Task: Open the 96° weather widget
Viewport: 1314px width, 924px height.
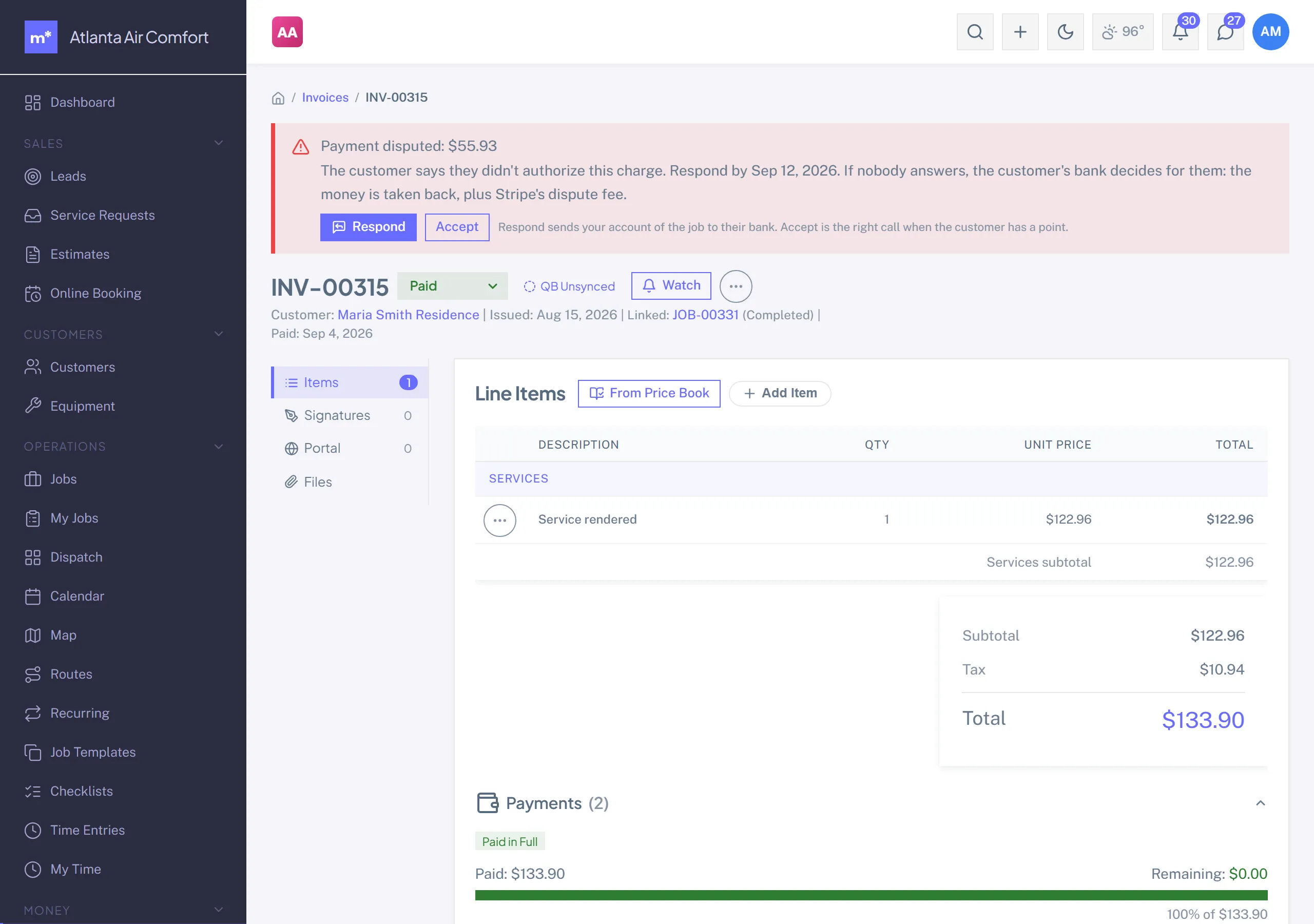Action: click(1122, 32)
